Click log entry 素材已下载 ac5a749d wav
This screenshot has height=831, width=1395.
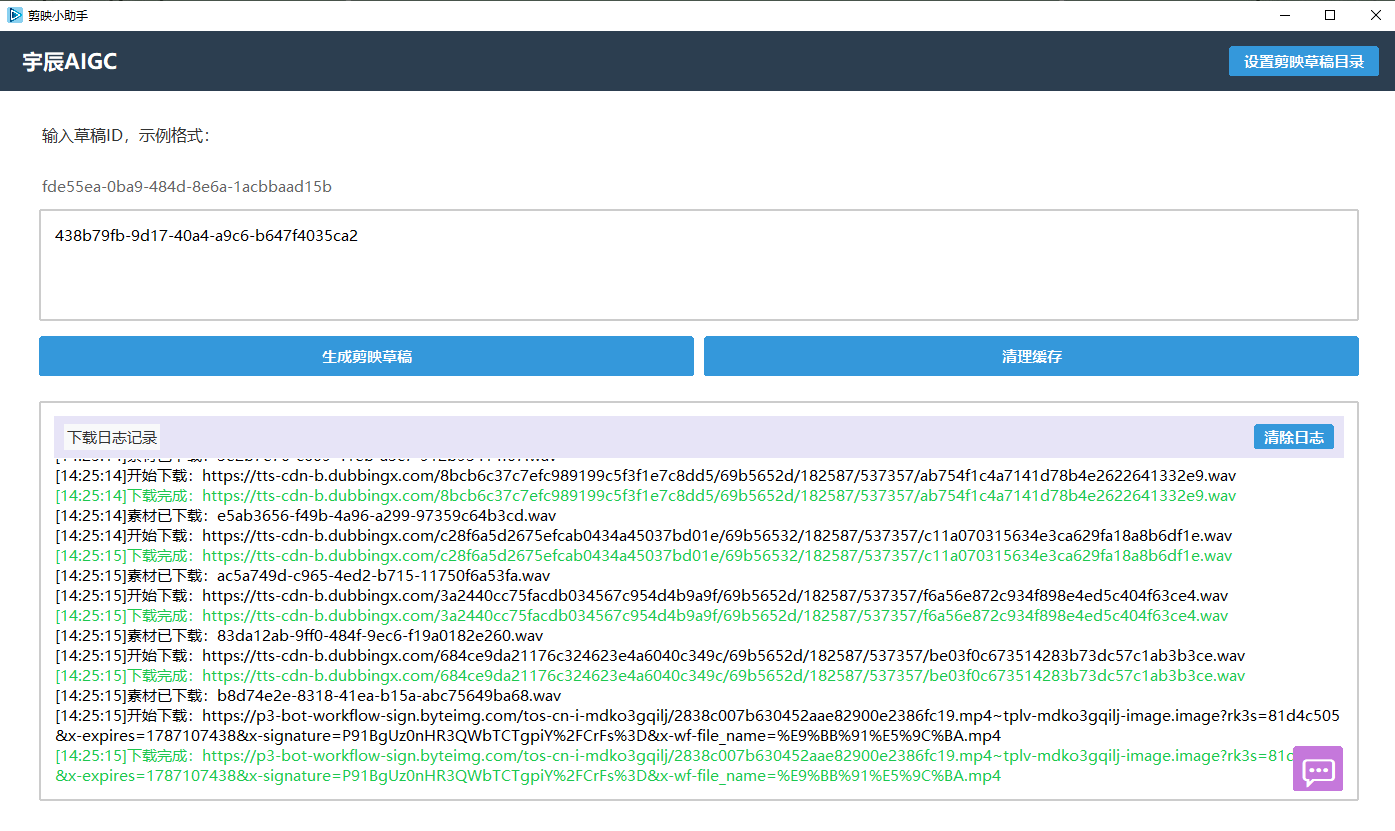click(x=302, y=576)
